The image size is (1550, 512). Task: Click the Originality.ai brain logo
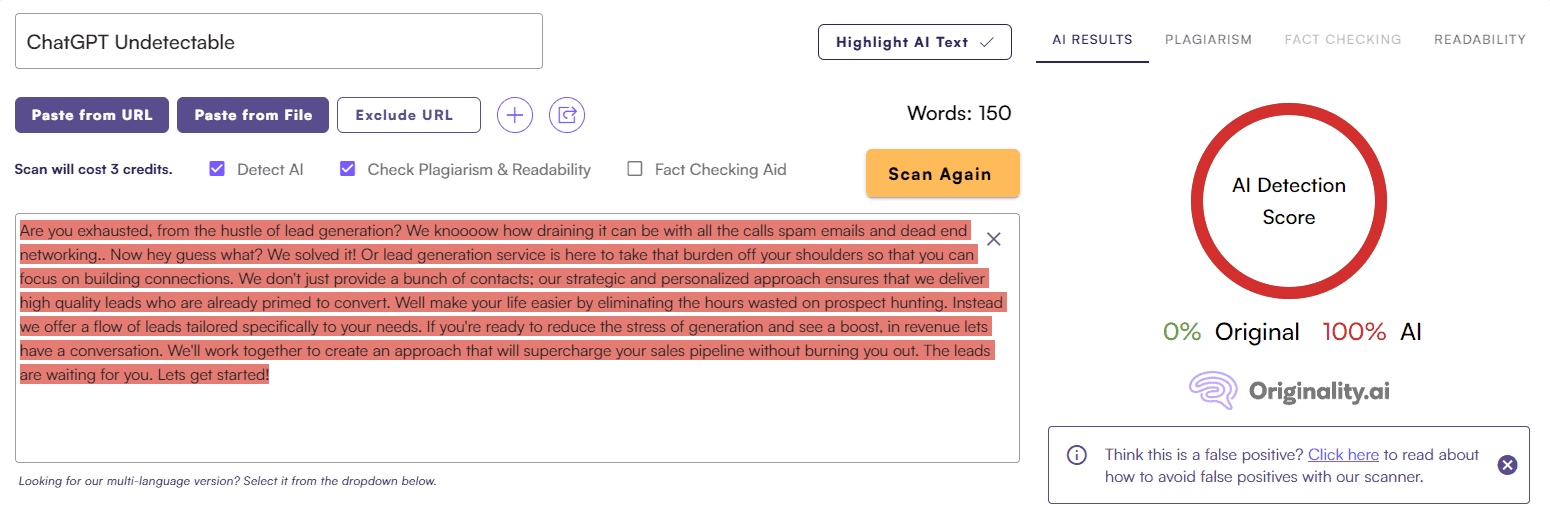pyautogui.click(x=1212, y=391)
